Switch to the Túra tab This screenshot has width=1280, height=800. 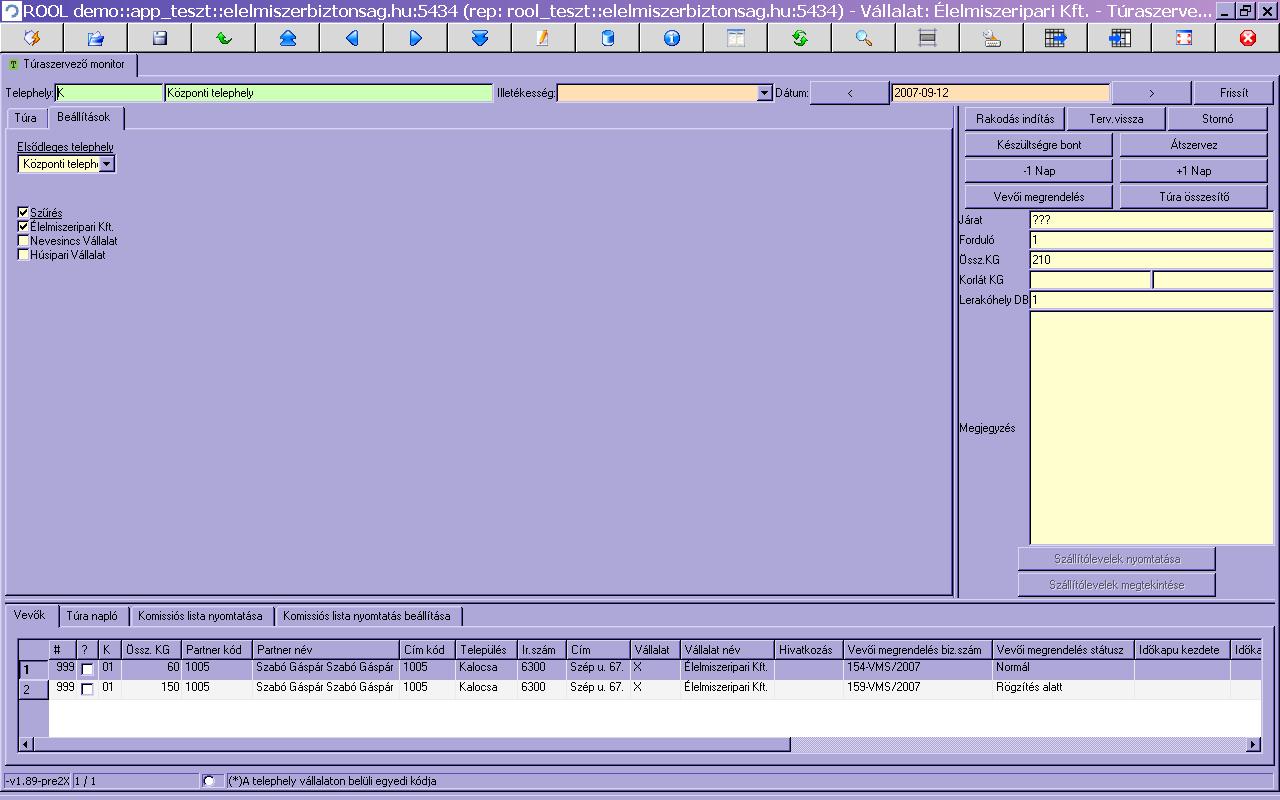pyautogui.click(x=25, y=118)
